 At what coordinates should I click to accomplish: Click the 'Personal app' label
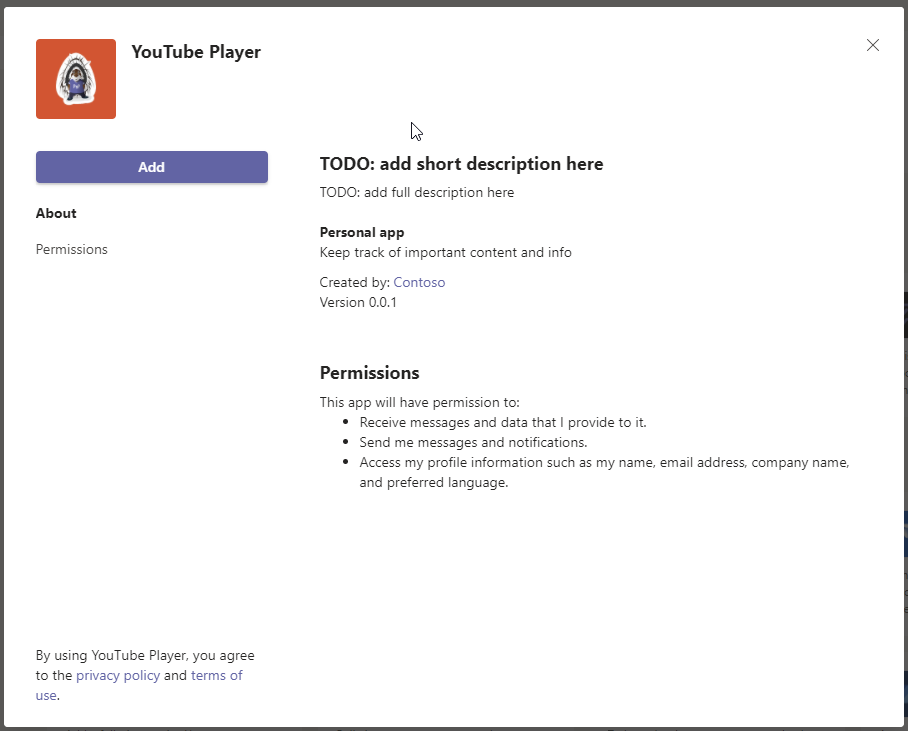point(362,232)
